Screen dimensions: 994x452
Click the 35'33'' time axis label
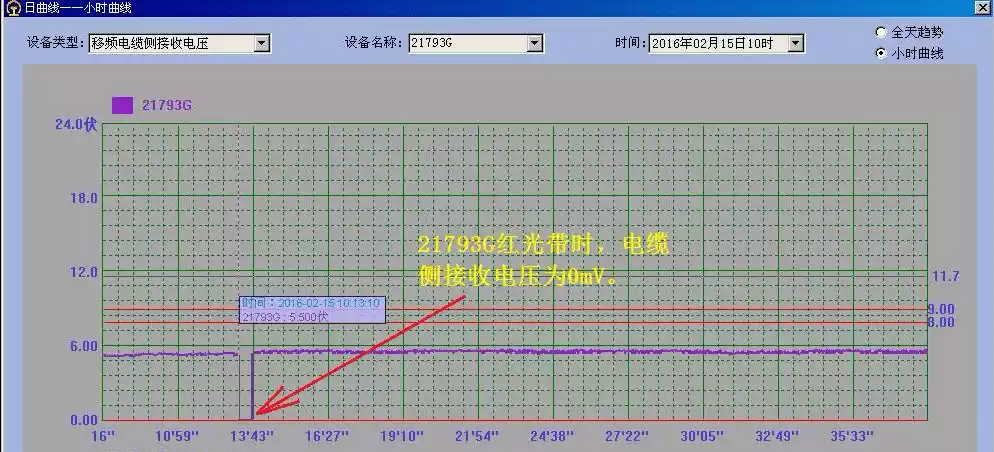(x=852, y=436)
